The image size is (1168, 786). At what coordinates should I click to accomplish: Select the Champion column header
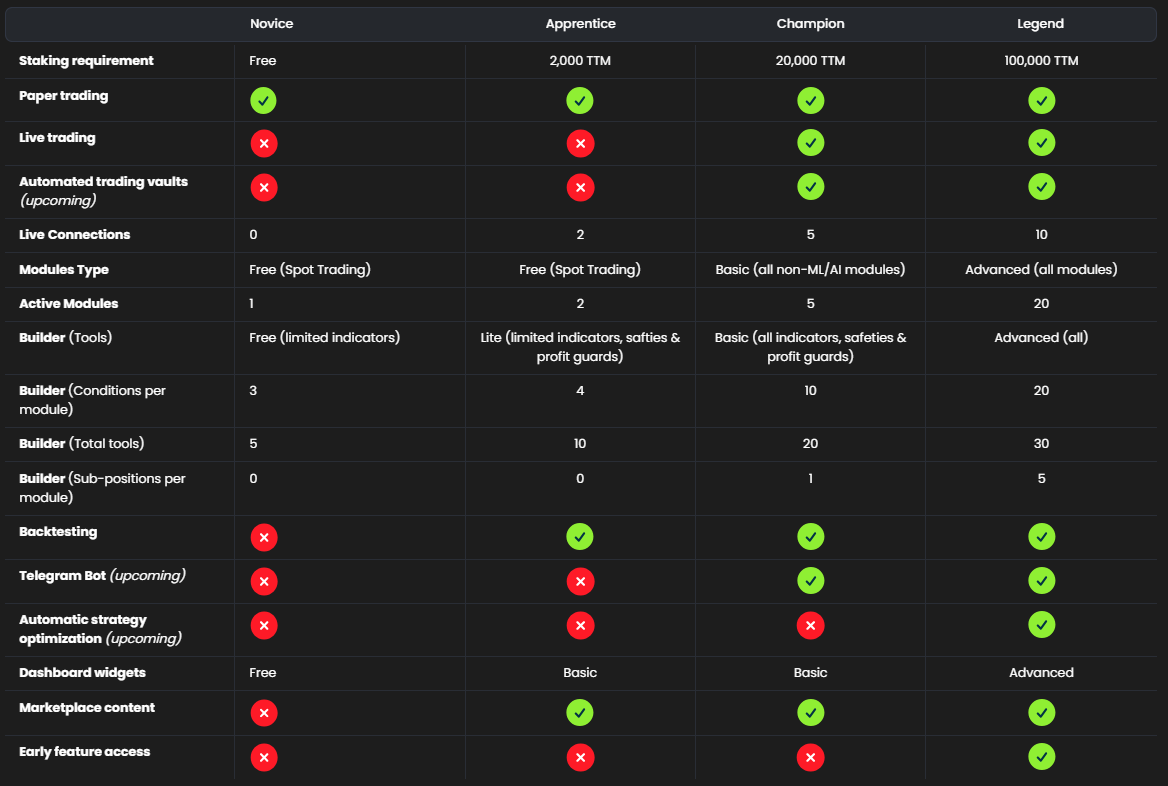810,23
